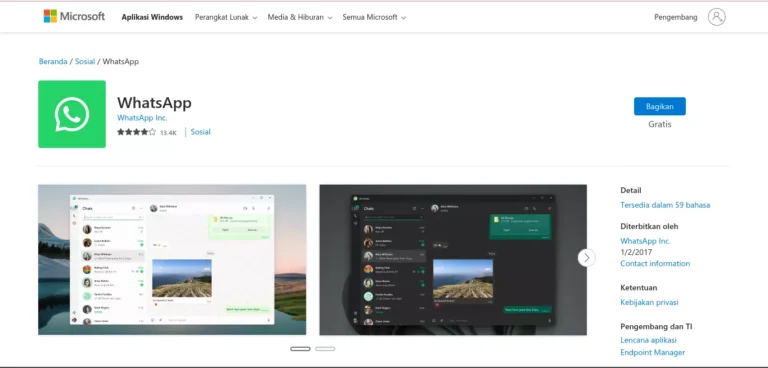The height and width of the screenshot is (368, 768).
Task: Open the Sosial breadcrumb link
Action: (85, 62)
